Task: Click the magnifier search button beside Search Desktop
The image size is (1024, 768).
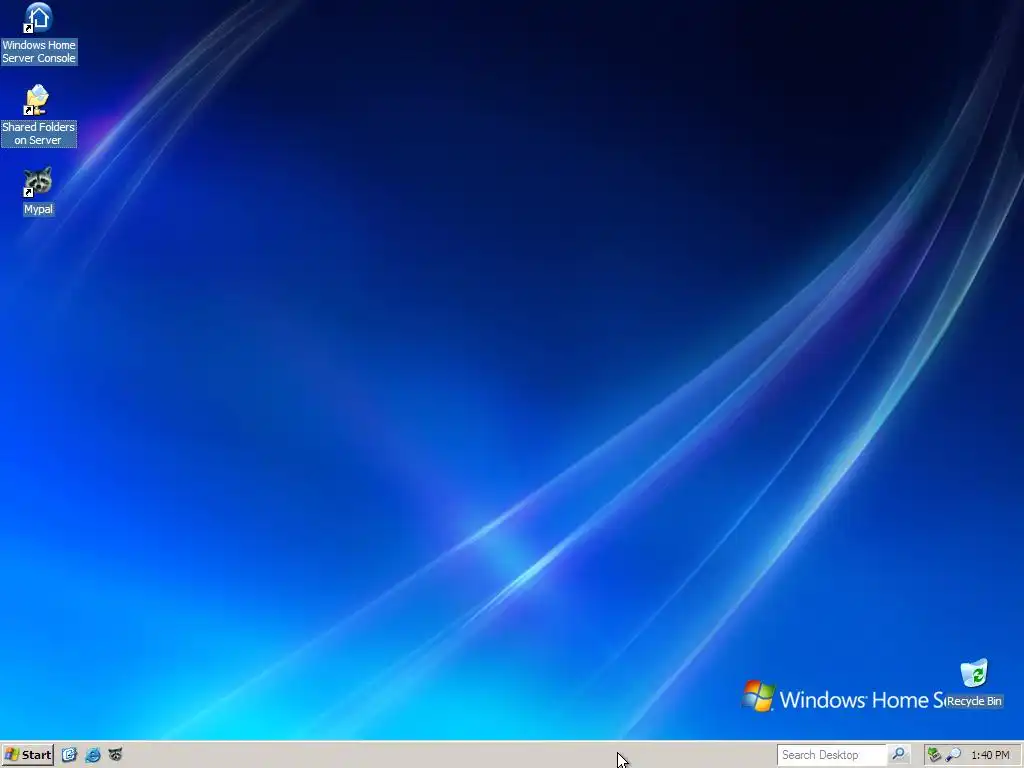Action: tap(899, 755)
